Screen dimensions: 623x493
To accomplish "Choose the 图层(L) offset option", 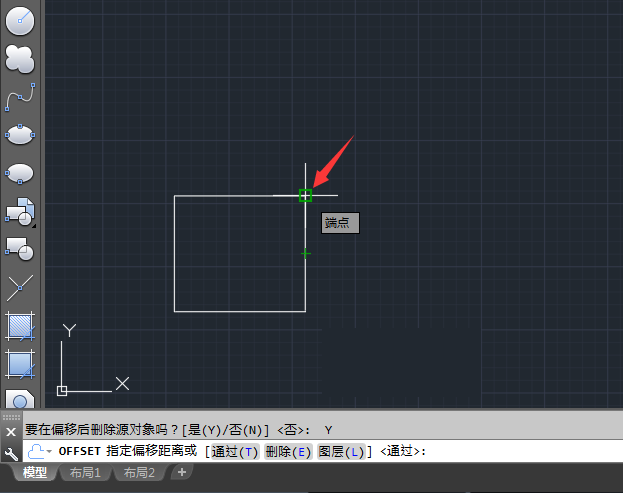I will pyautogui.click(x=341, y=452).
